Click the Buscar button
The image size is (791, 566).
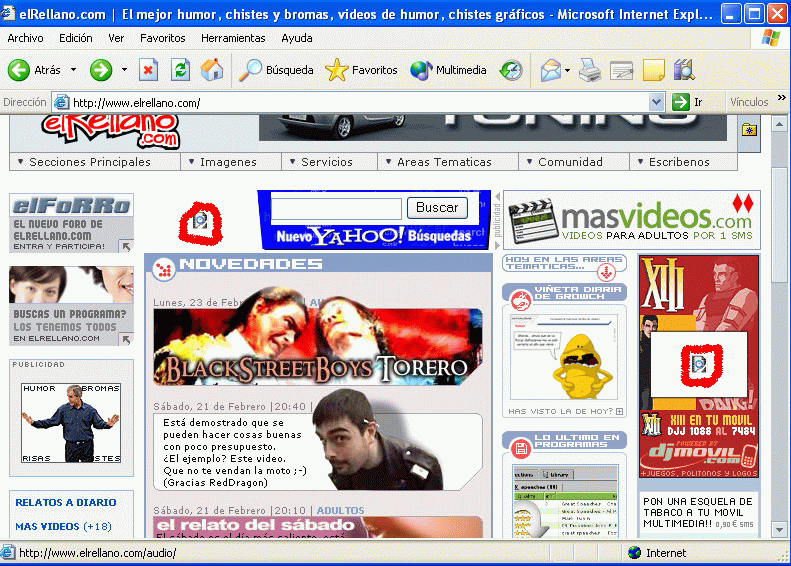tap(437, 207)
